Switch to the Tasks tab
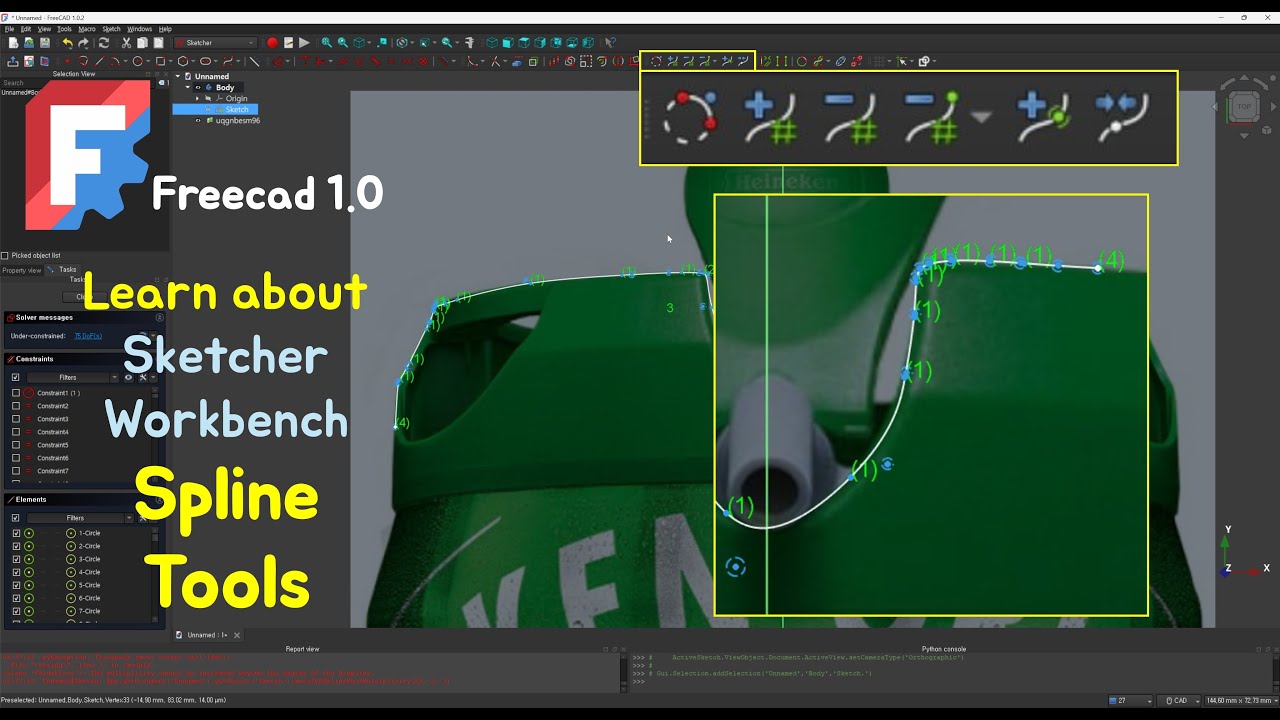This screenshot has width=1280, height=720. coord(64,269)
